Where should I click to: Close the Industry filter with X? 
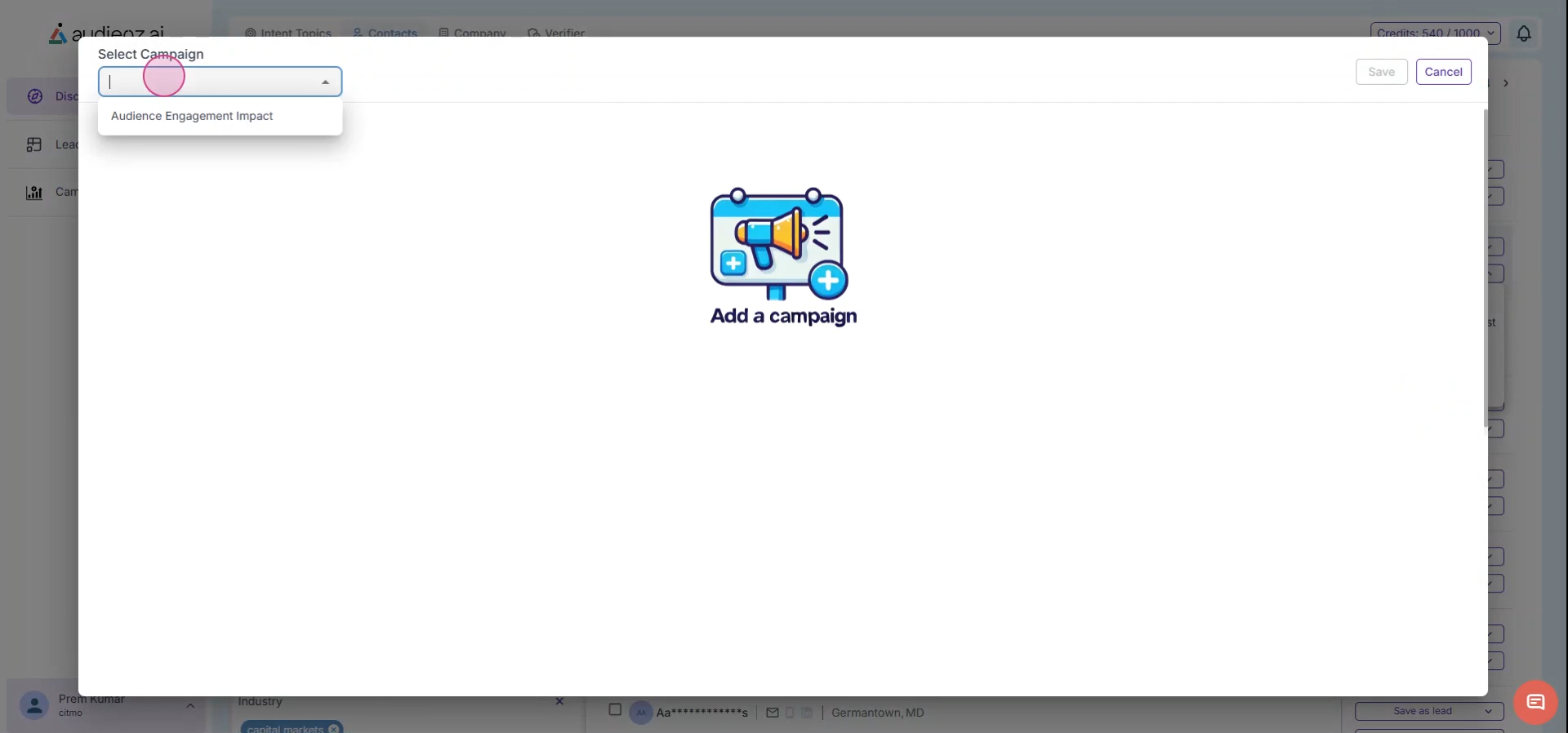pyautogui.click(x=559, y=701)
